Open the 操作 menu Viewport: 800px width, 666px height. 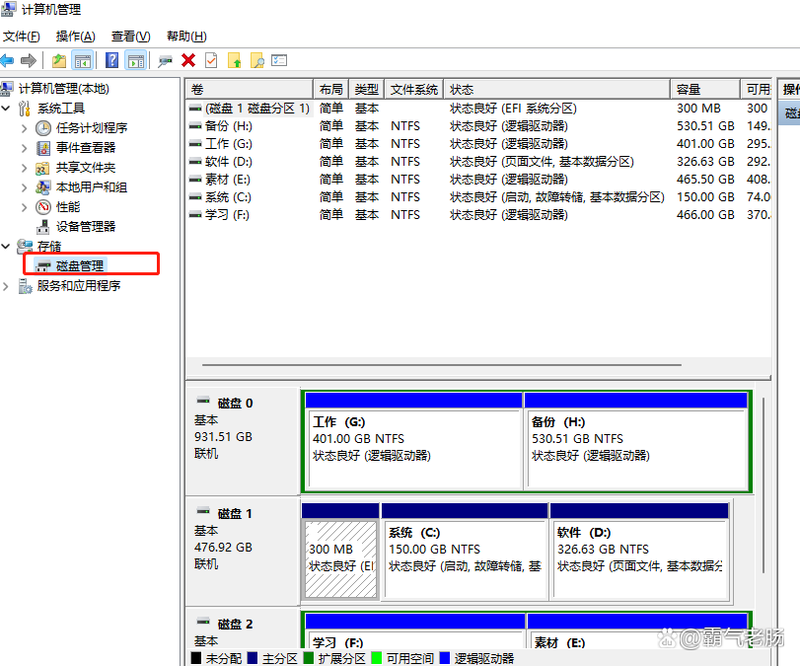(74, 36)
